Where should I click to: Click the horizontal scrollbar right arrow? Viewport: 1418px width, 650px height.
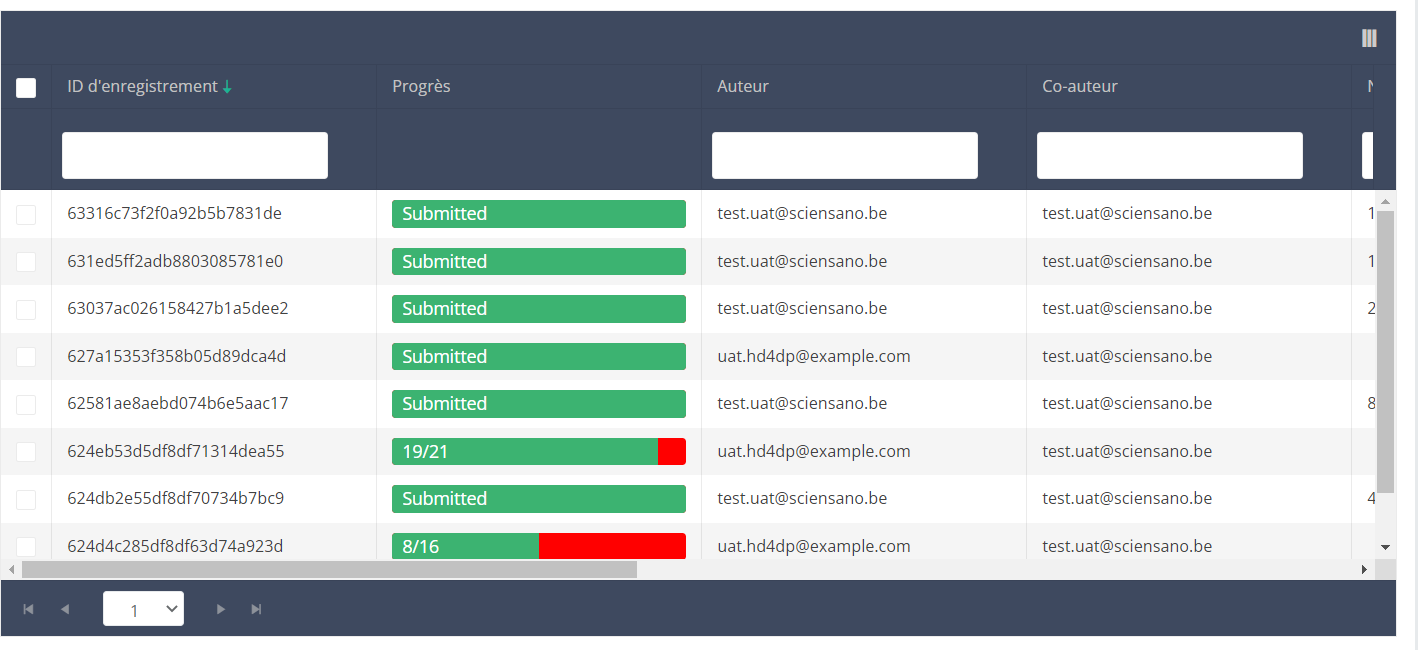pos(1363,569)
